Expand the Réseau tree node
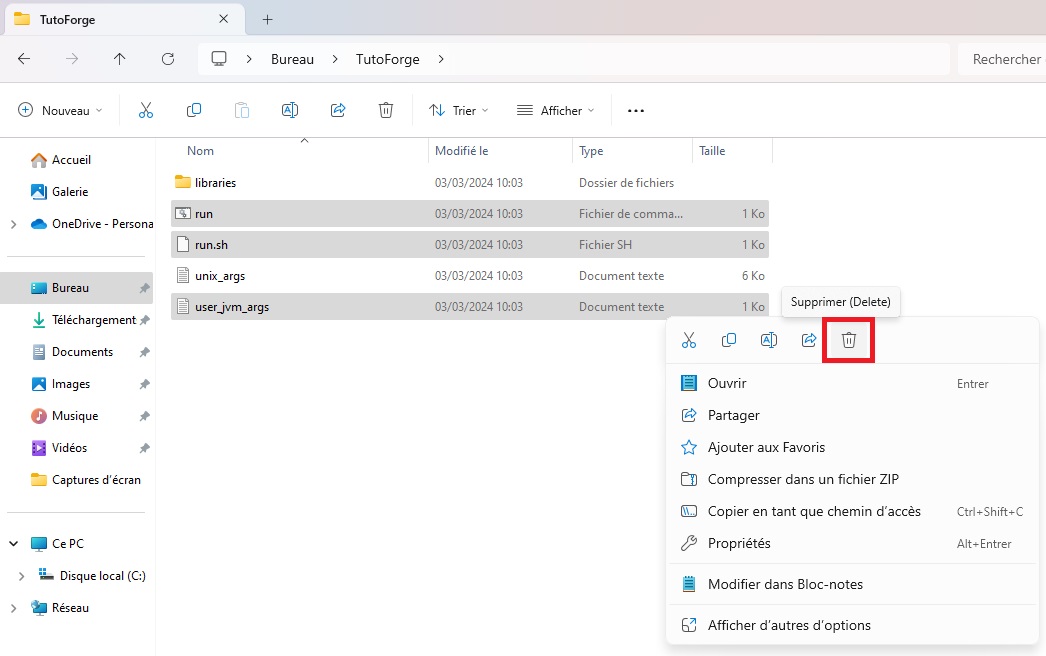This screenshot has height=656, width=1046. (13, 608)
